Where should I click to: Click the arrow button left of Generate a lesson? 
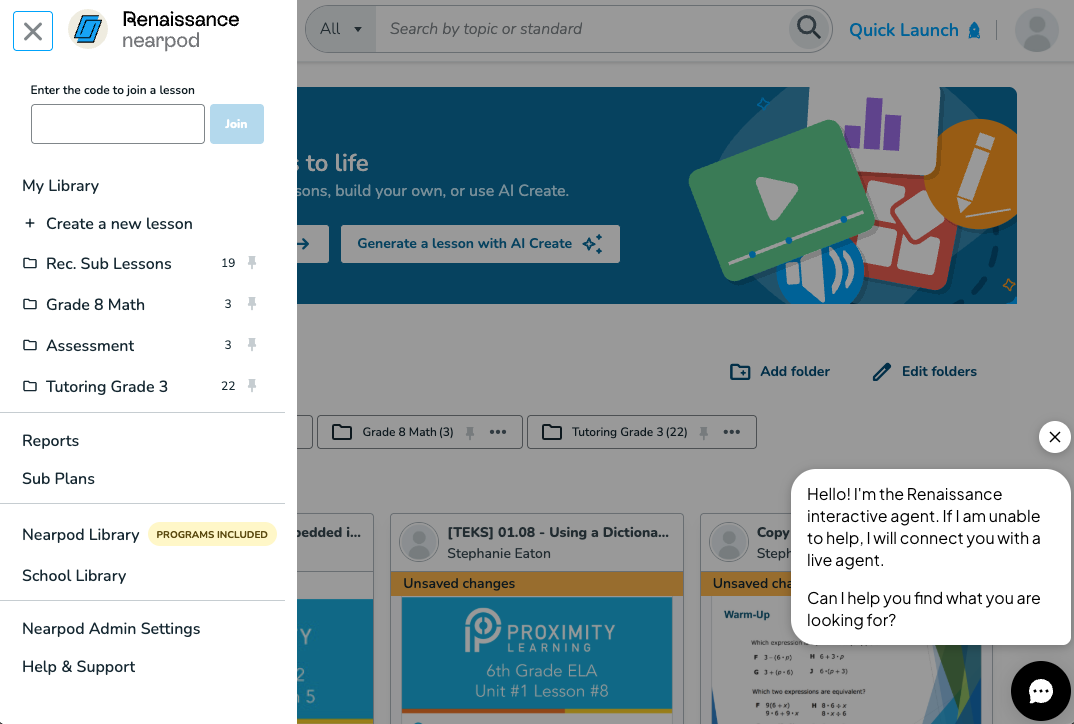point(312,244)
